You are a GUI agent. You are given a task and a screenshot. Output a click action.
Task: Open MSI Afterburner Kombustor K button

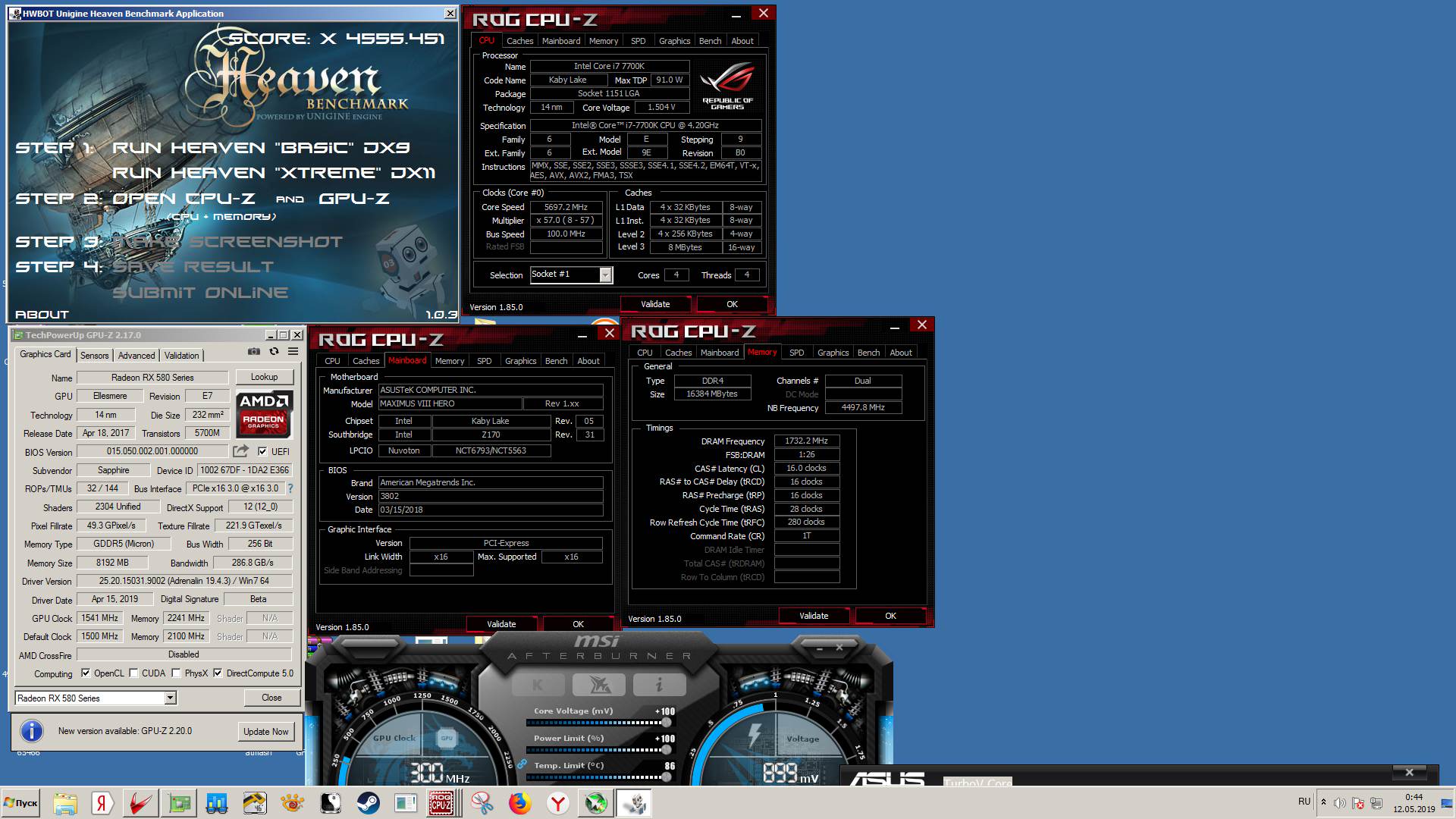[538, 685]
